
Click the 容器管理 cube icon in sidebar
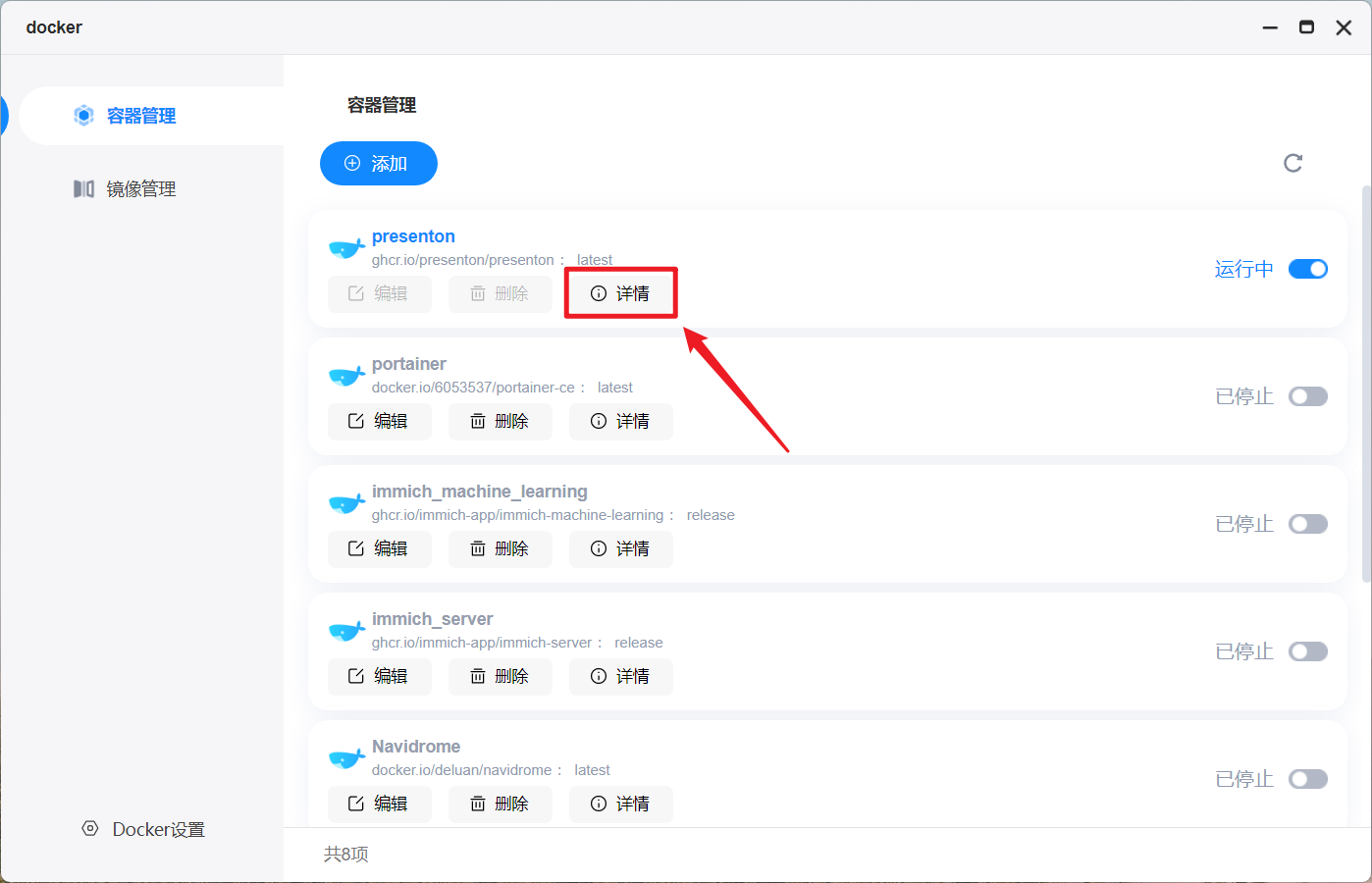pos(84,116)
